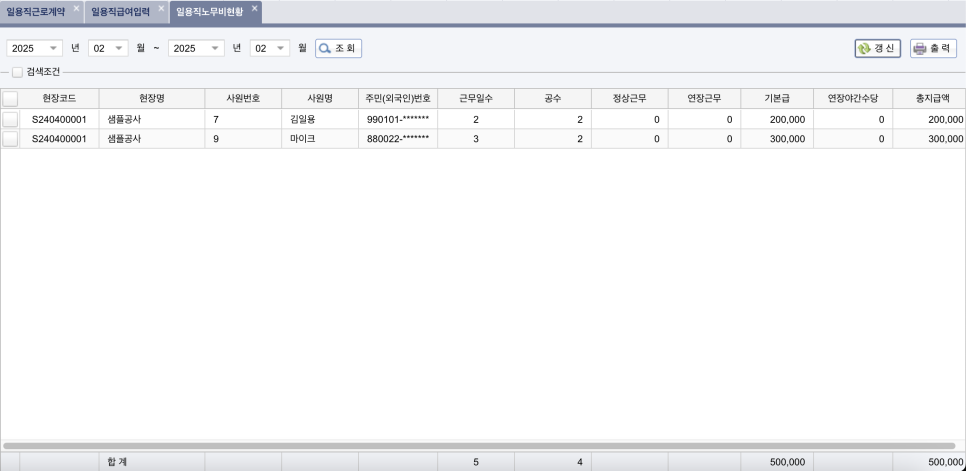
Task: Check the row checkbox for 마이크
Action: tap(10, 139)
